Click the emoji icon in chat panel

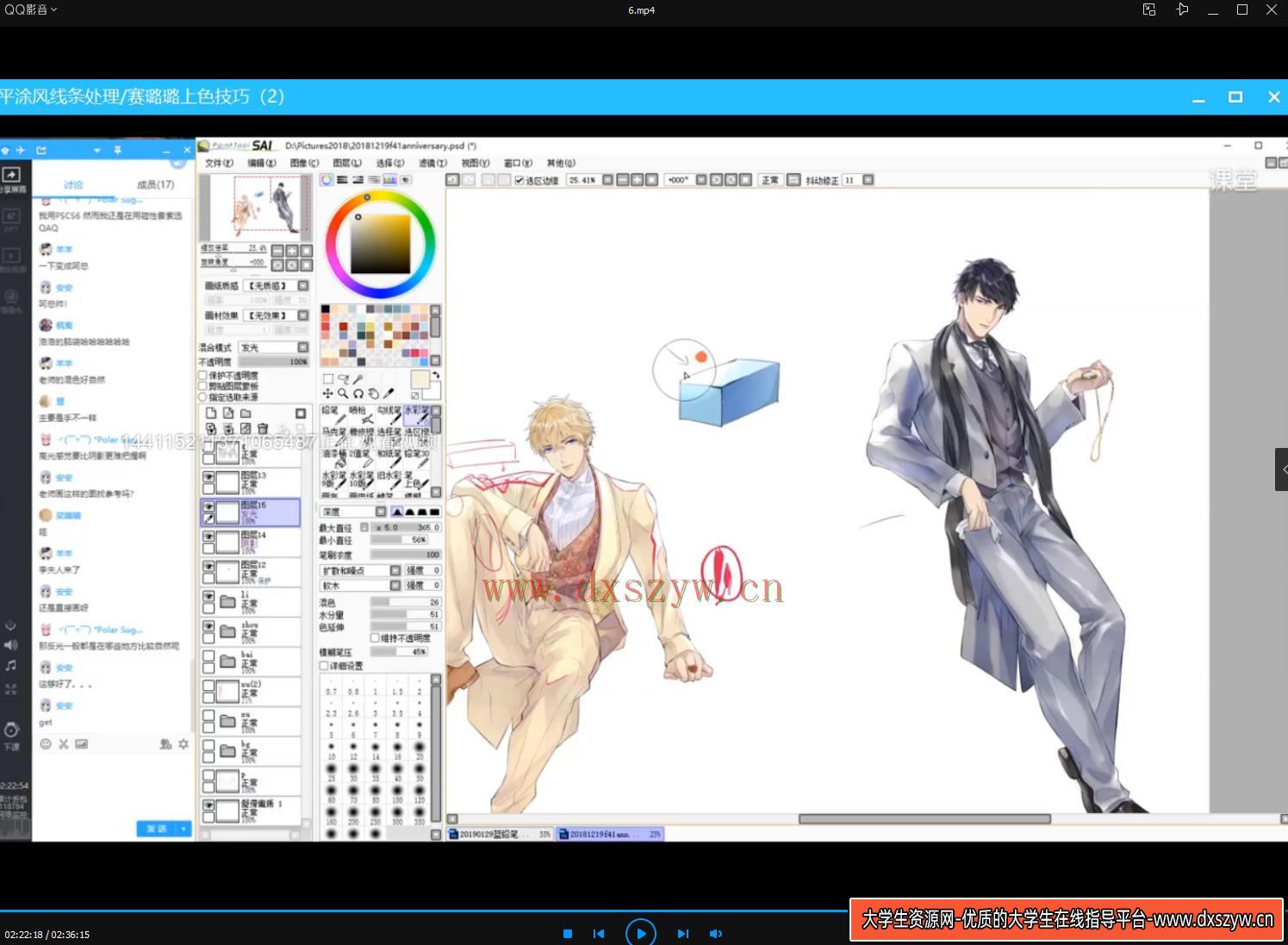coord(46,743)
